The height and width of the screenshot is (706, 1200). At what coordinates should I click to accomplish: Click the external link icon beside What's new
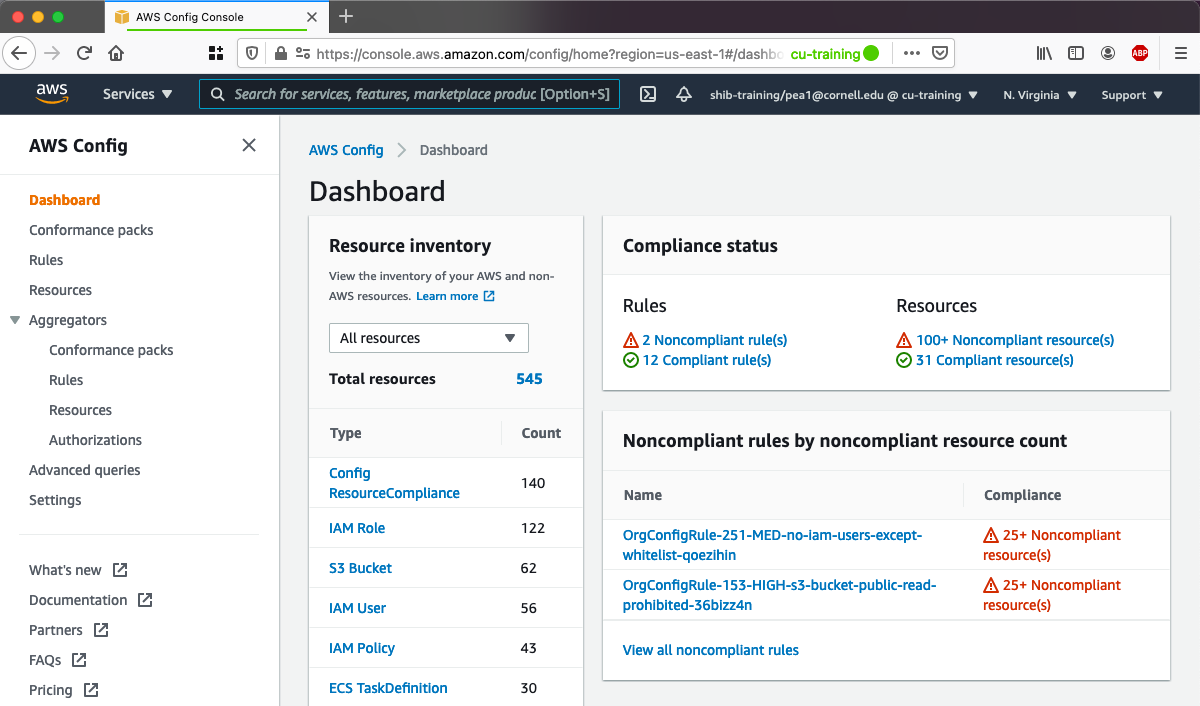pyautogui.click(x=120, y=570)
